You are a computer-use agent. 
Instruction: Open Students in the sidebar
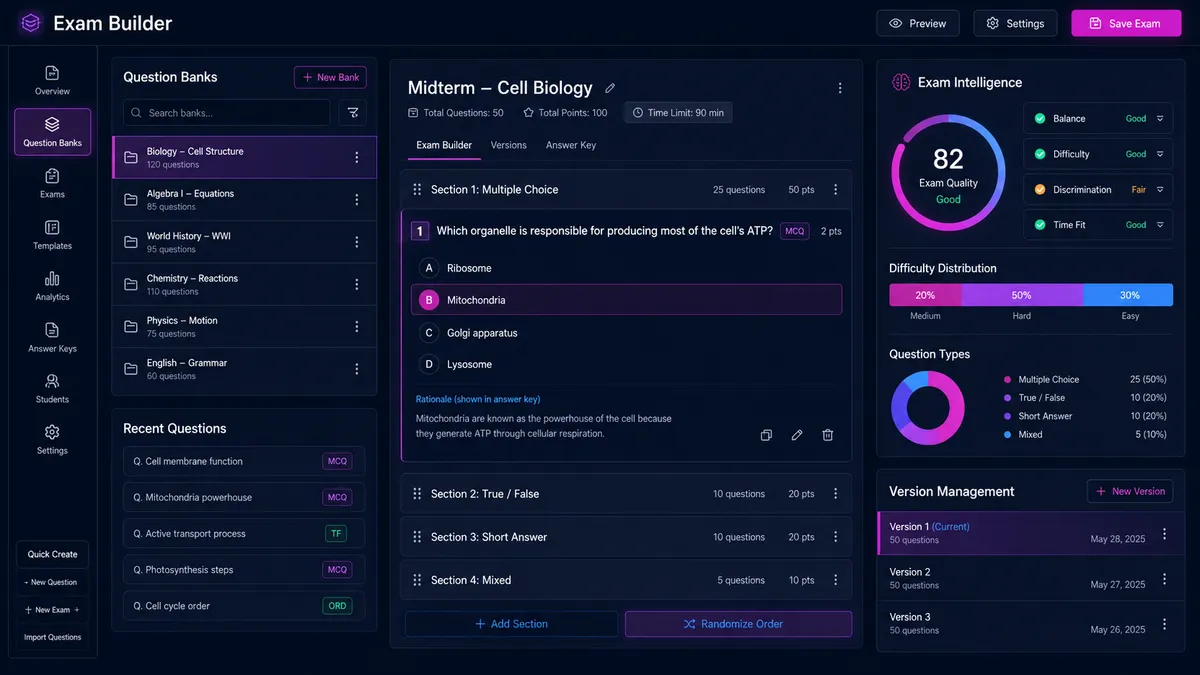click(x=52, y=389)
